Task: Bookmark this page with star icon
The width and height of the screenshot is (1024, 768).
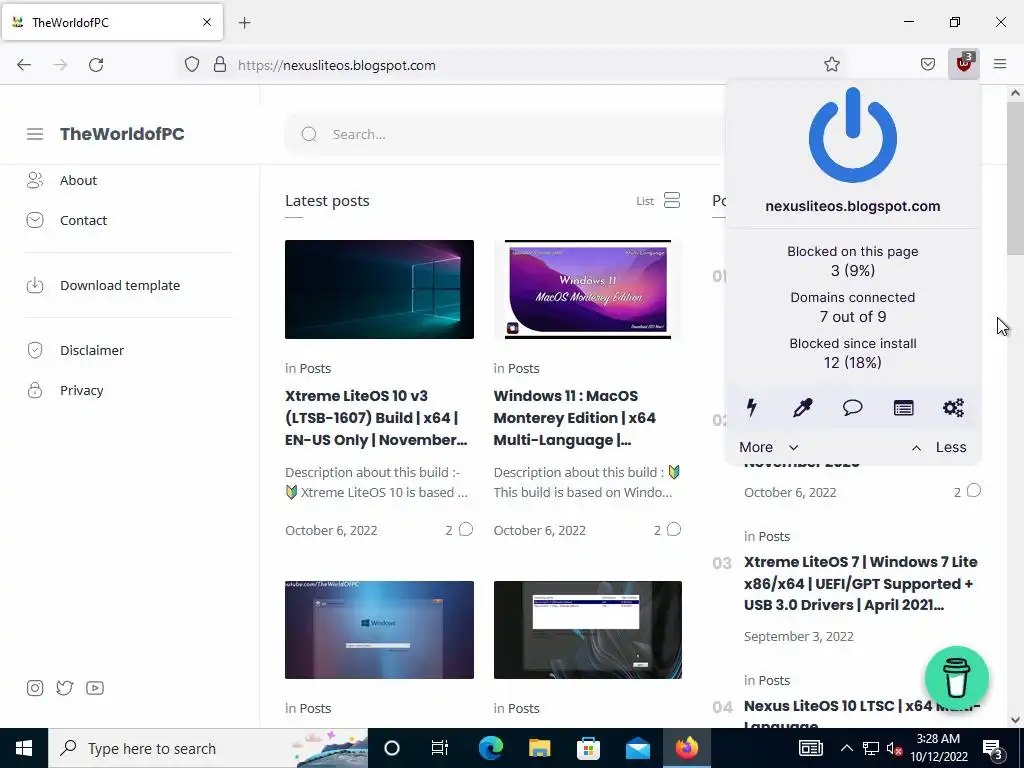Action: (831, 64)
